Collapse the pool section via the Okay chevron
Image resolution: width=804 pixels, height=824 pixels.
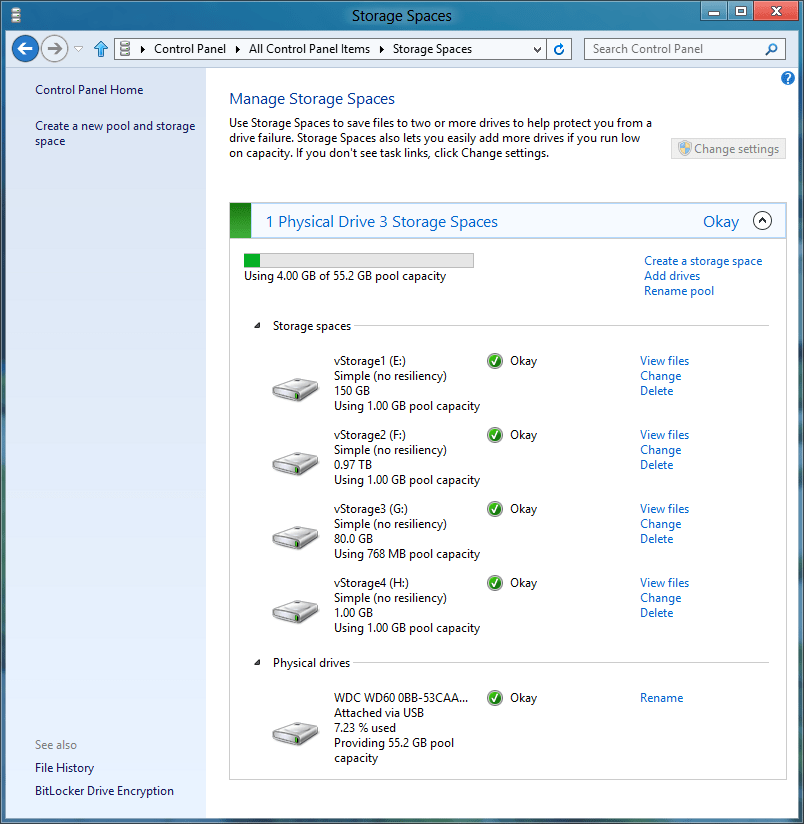[762, 221]
